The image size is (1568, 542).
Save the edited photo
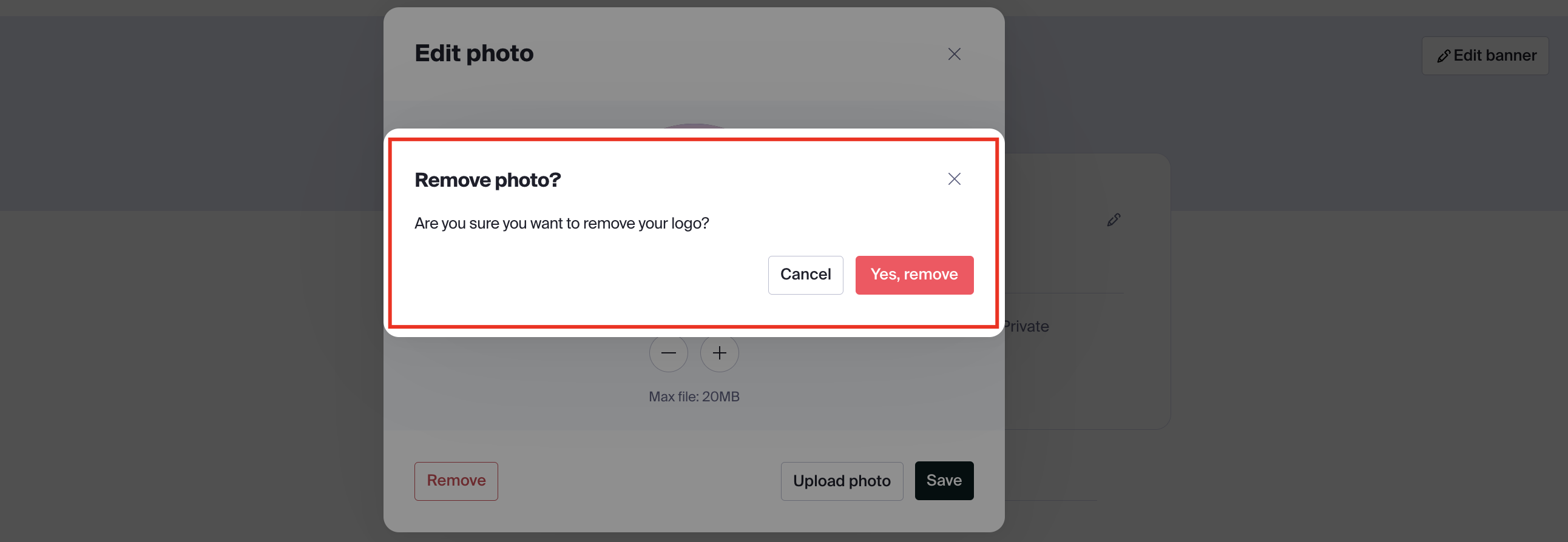[944, 480]
